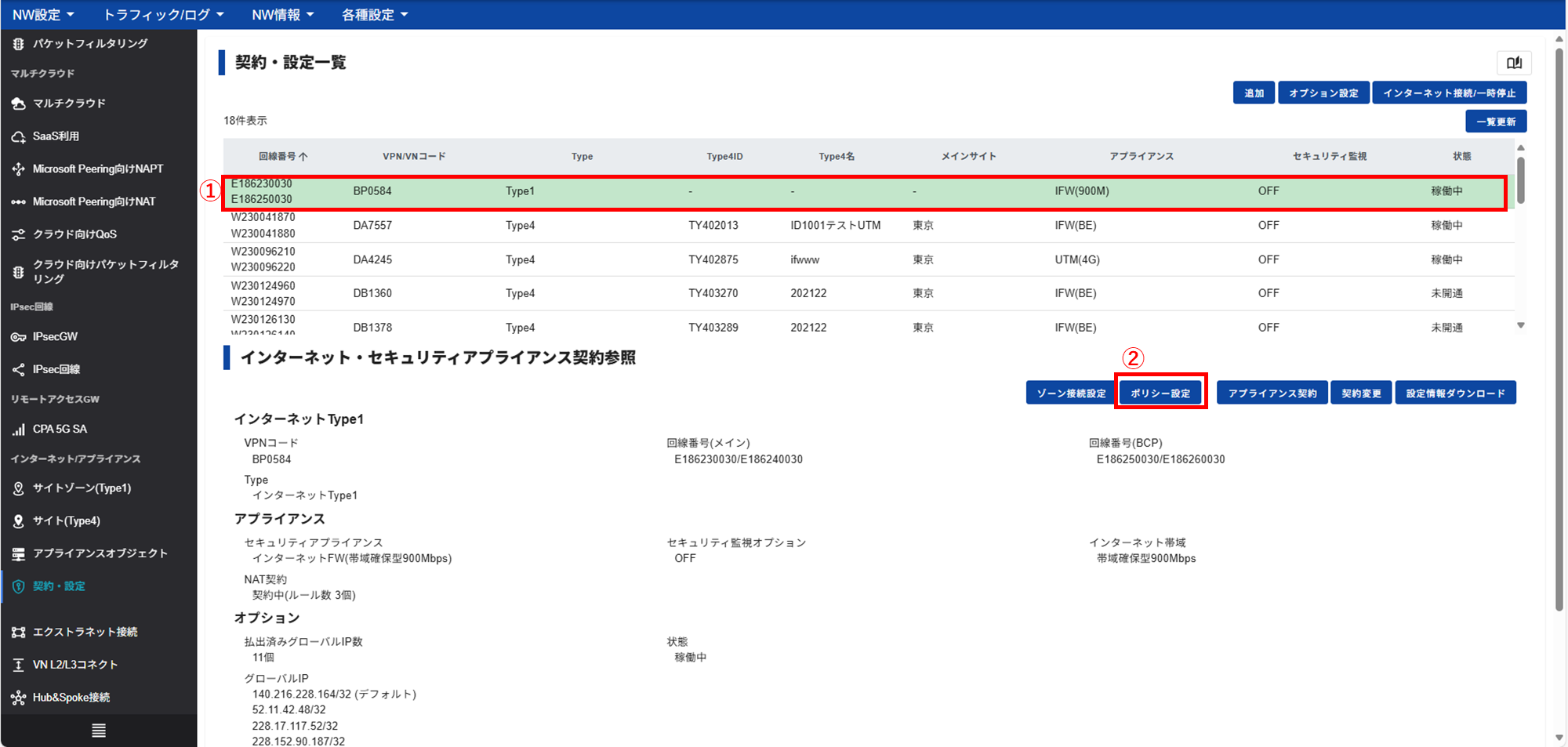Click the エクストラネット接続 icon in sidebar
Viewport: 1568px width, 747px height.
coord(18,633)
